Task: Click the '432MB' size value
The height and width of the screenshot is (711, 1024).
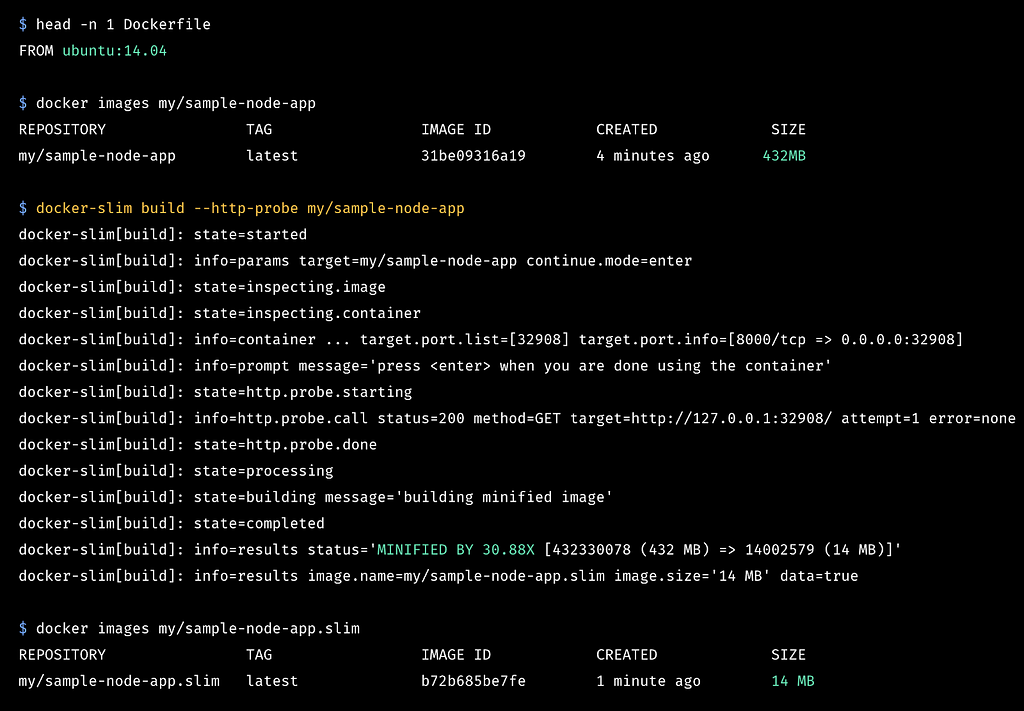Action: [x=784, y=156]
